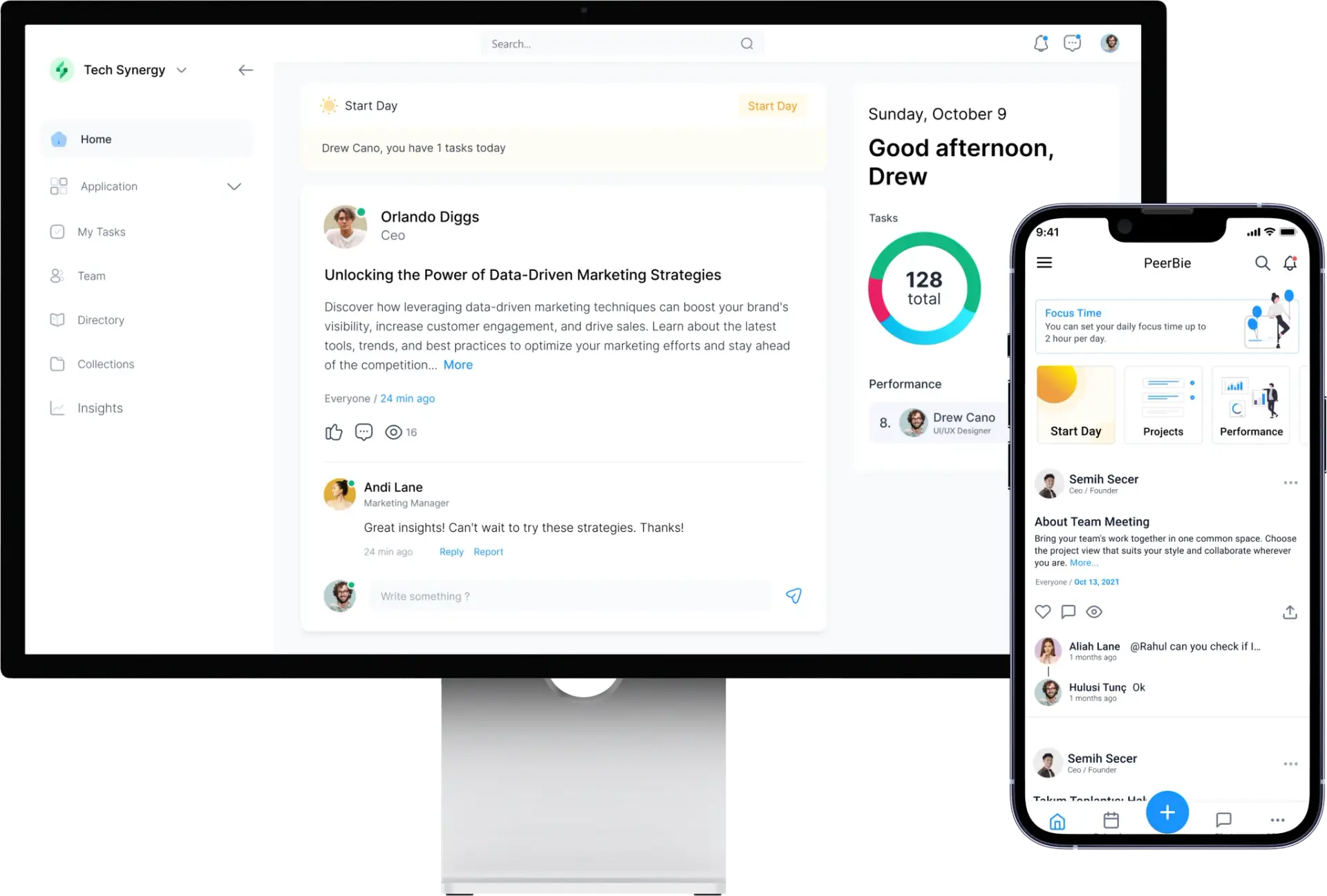Click the My Tasks sidebar icon

tap(57, 232)
